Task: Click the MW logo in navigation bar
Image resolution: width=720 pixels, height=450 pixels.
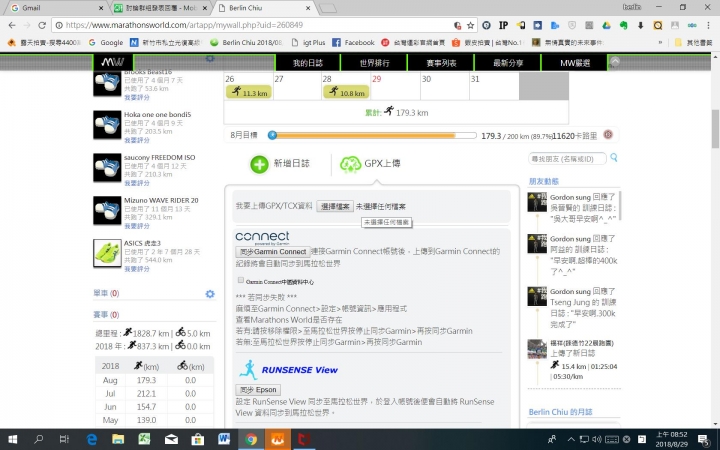Action: coord(112,62)
